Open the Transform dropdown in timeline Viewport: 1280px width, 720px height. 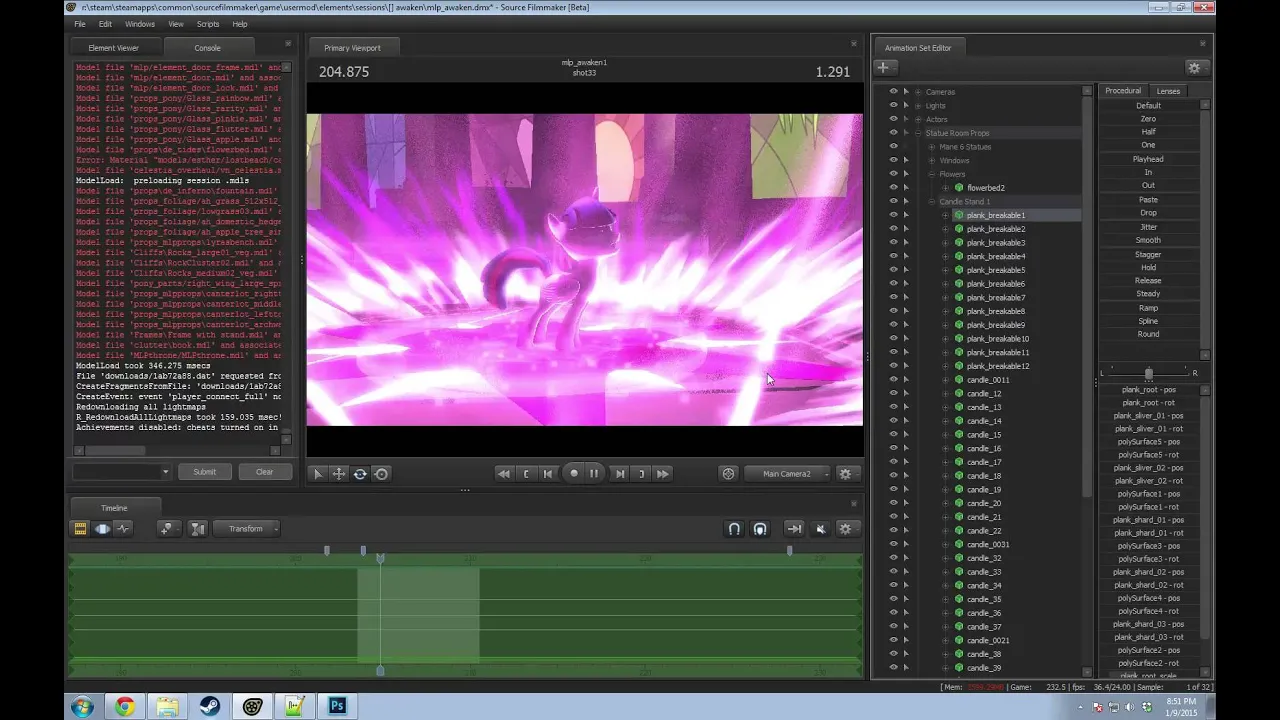click(x=248, y=529)
